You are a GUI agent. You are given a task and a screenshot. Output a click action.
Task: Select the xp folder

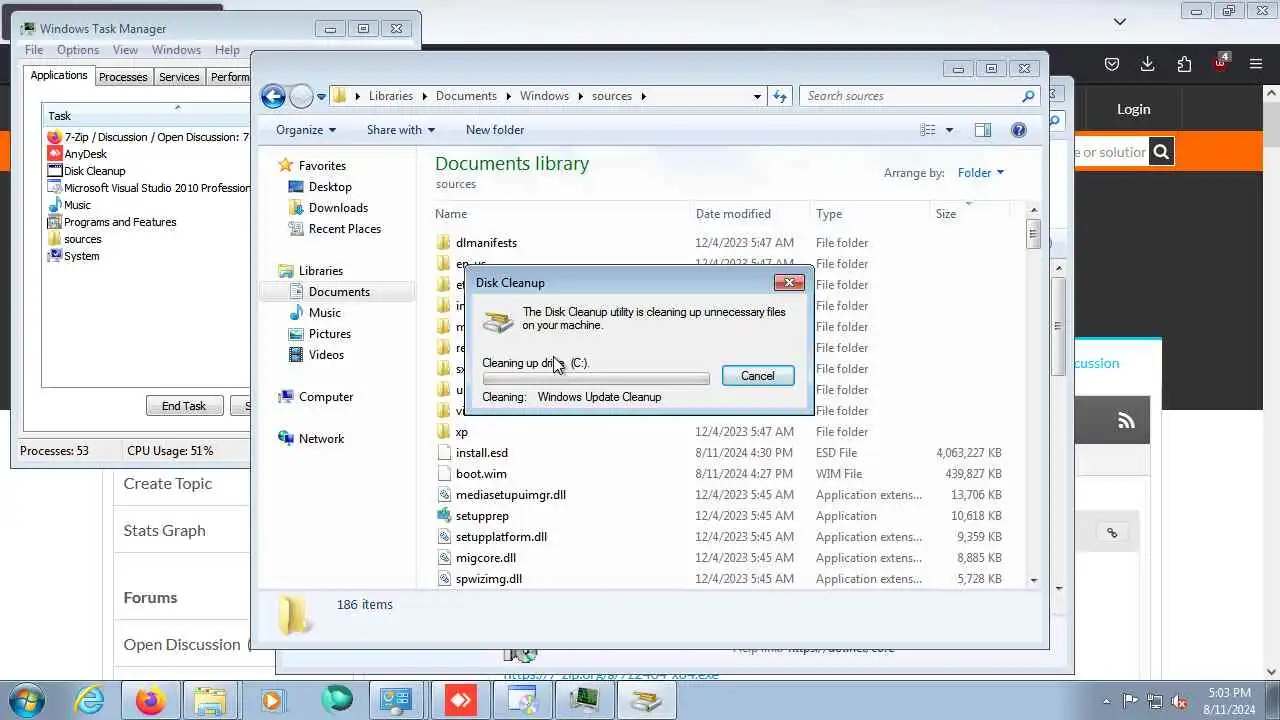(461, 432)
